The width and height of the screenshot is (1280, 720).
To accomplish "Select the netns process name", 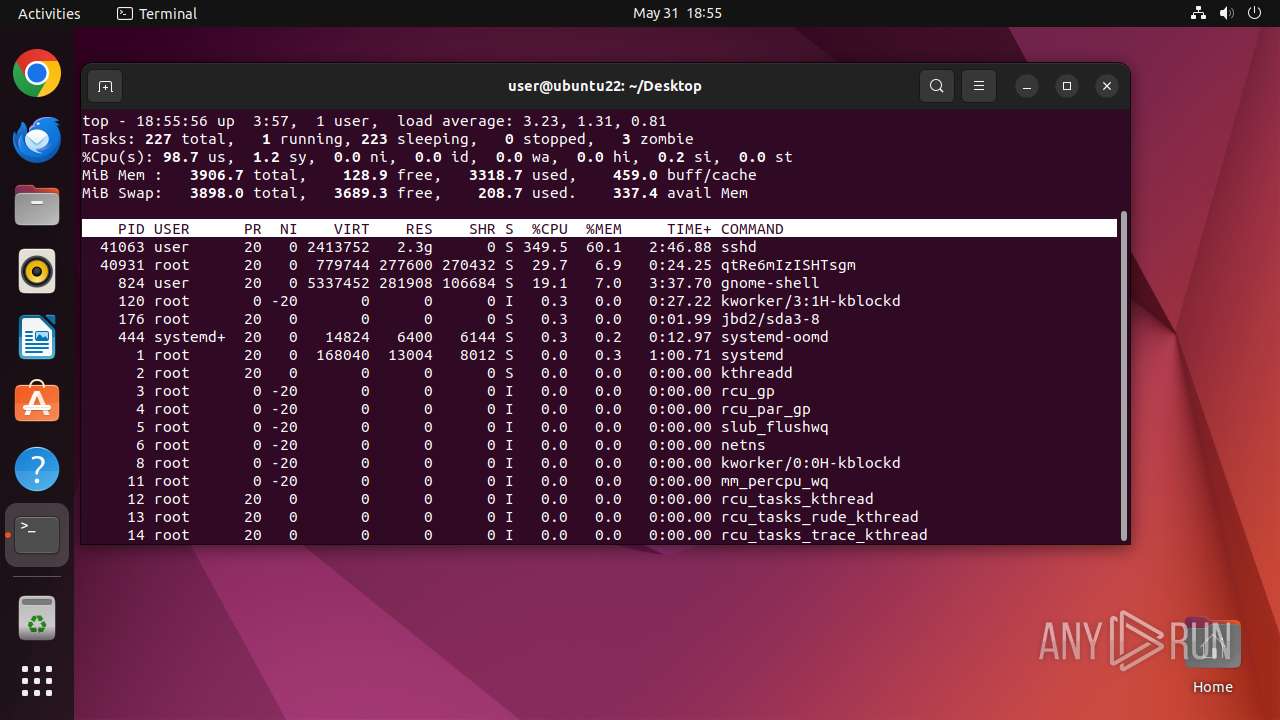I will click(743, 445).
